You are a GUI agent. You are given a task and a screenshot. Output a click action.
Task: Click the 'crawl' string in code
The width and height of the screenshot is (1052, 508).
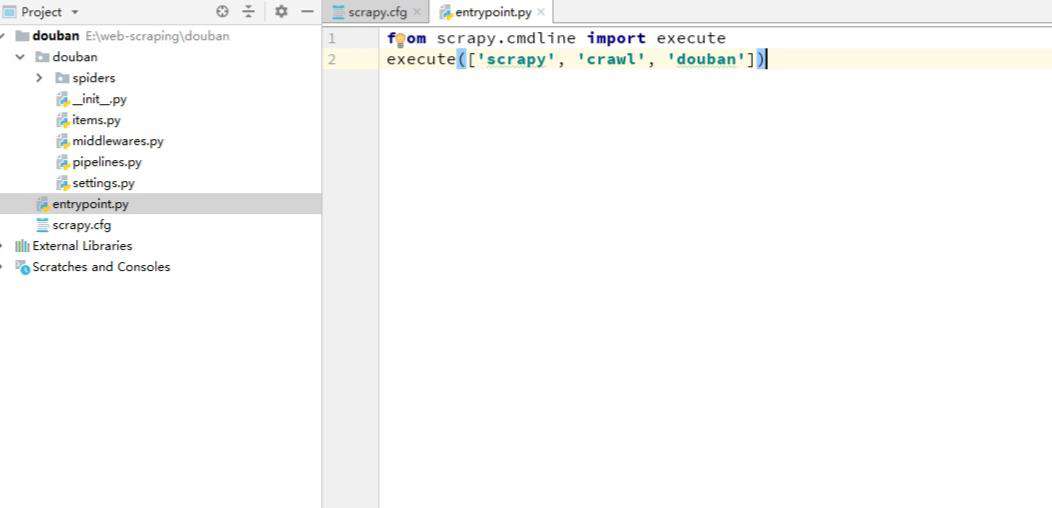611,59
